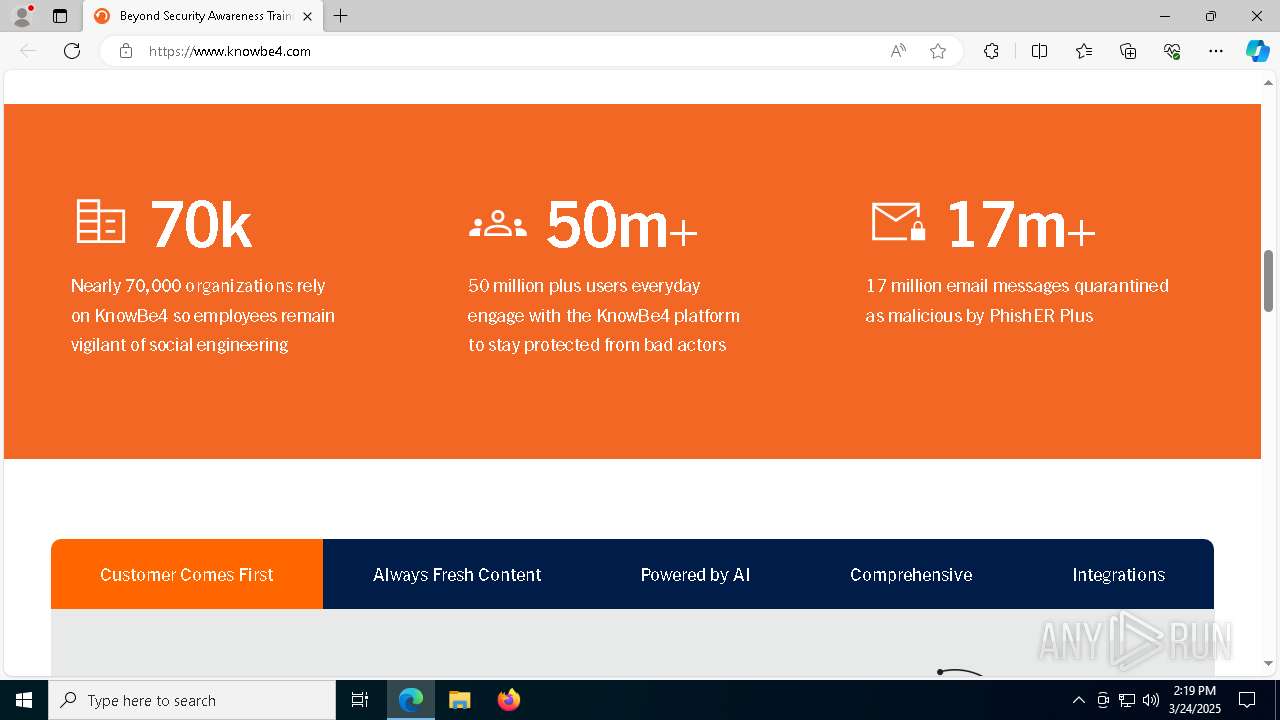Screen dimensions: 1280x720
Task: Open the Collections icon
Action: (x=1128, y=51)
